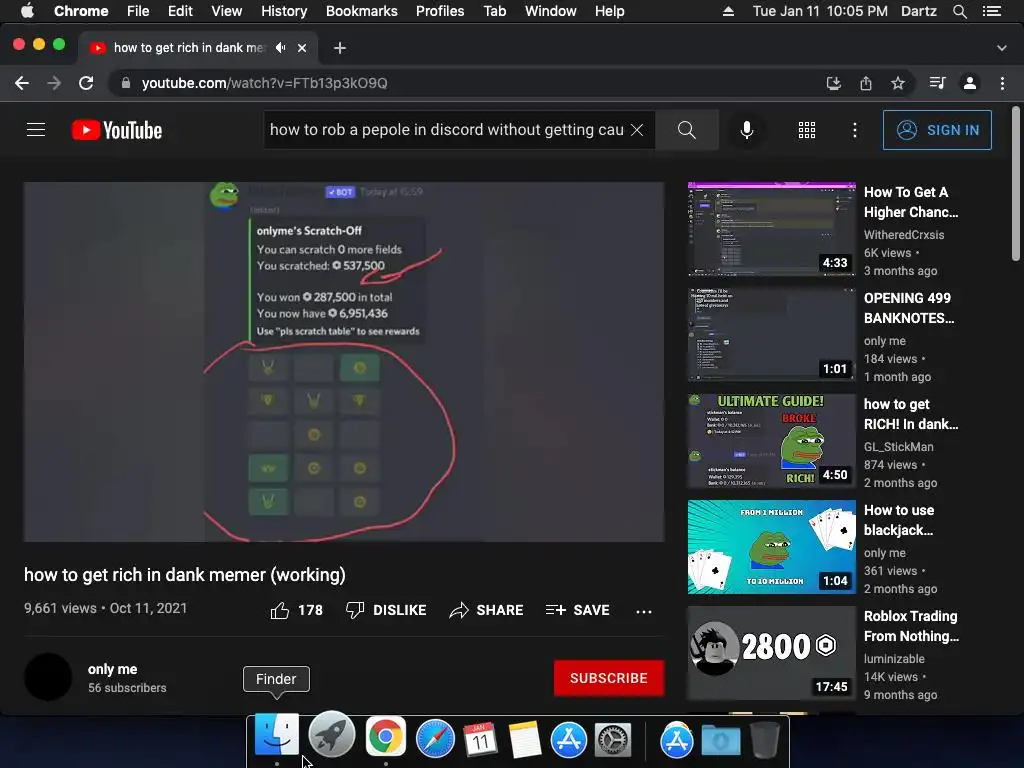Open Control Center in menu bar
The height and width of the screenshot is (768, 1024).
point(992,11)
